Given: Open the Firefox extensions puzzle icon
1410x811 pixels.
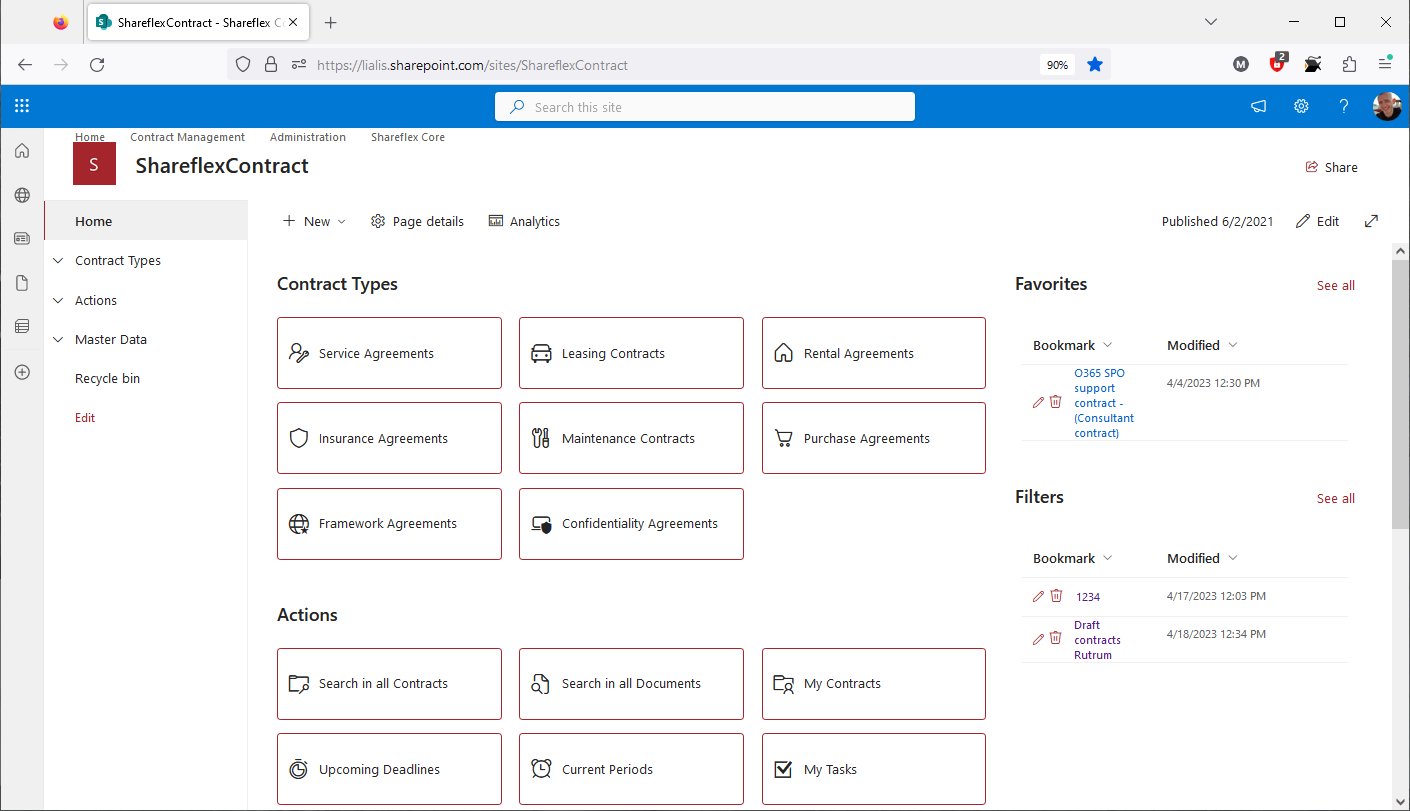Looking at the screenshot, I should (1349, 64).
